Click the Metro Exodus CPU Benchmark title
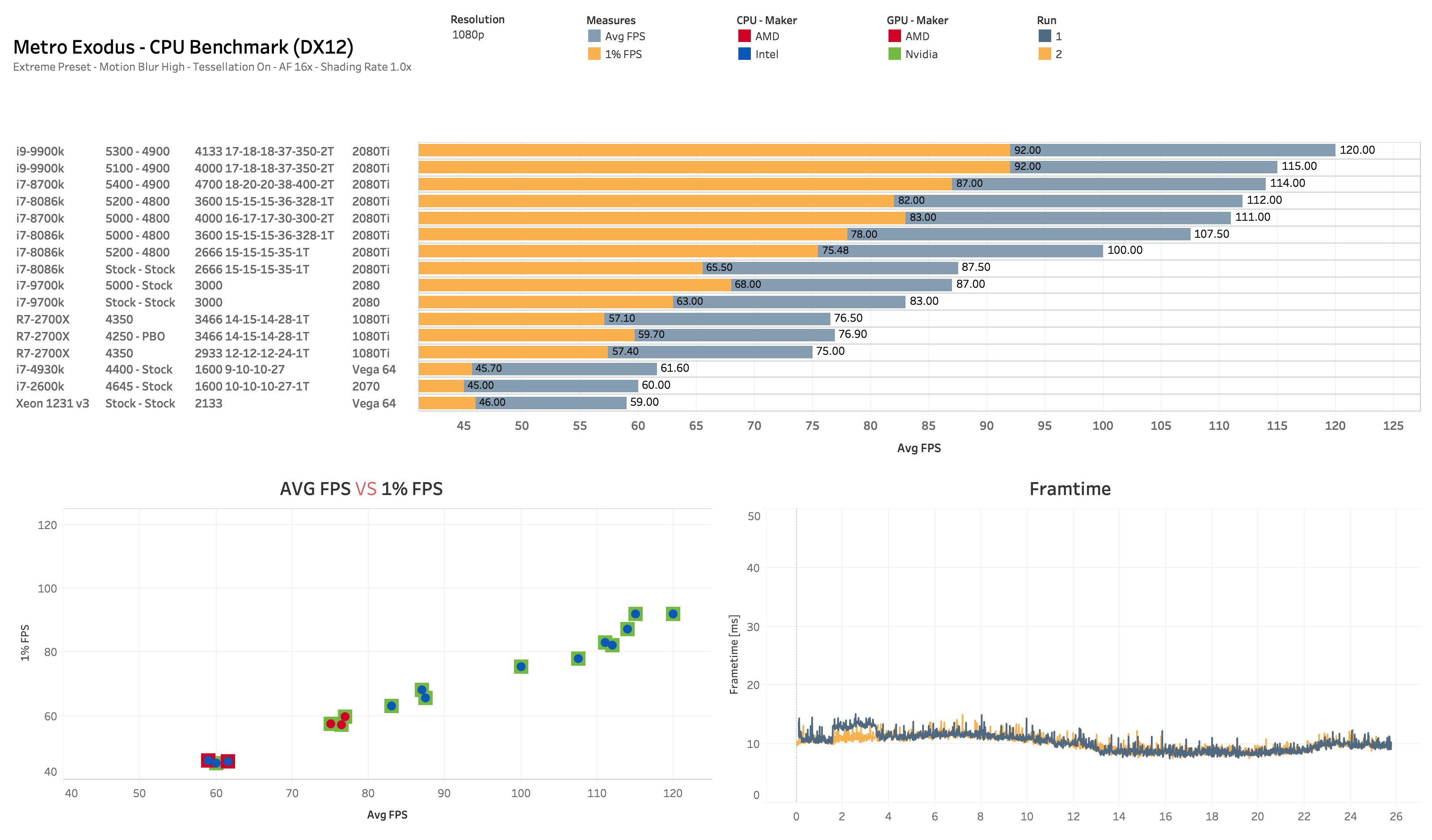Viewport: 1432px width, 840px height. [x=183, y=47]
